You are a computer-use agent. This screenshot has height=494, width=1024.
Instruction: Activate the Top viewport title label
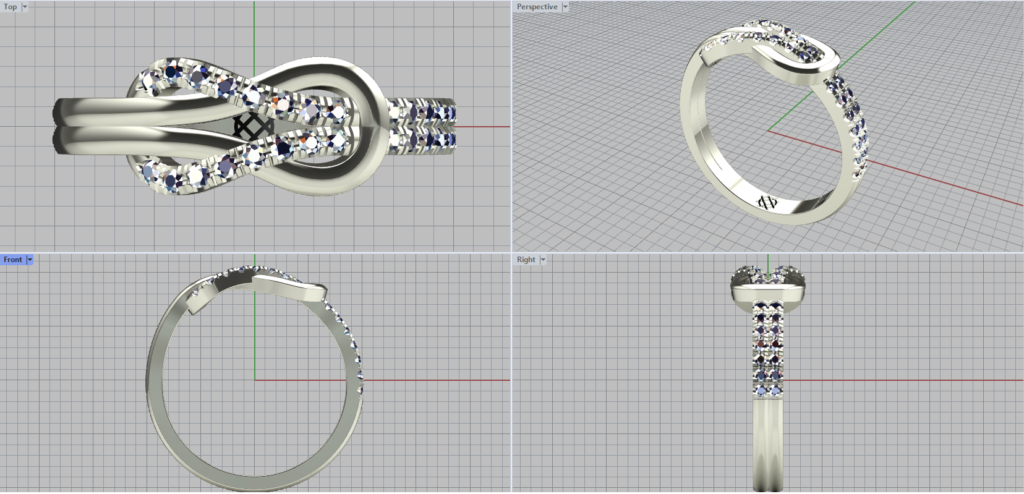[x=10, y=6]
